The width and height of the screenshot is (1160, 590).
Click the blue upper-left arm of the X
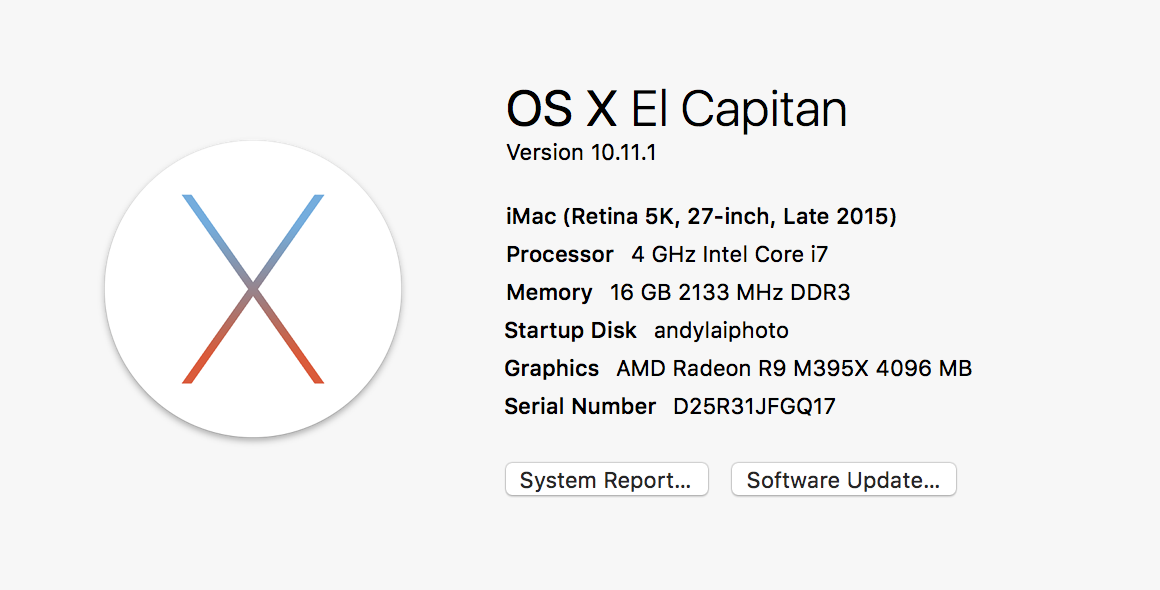pos(216,238)
